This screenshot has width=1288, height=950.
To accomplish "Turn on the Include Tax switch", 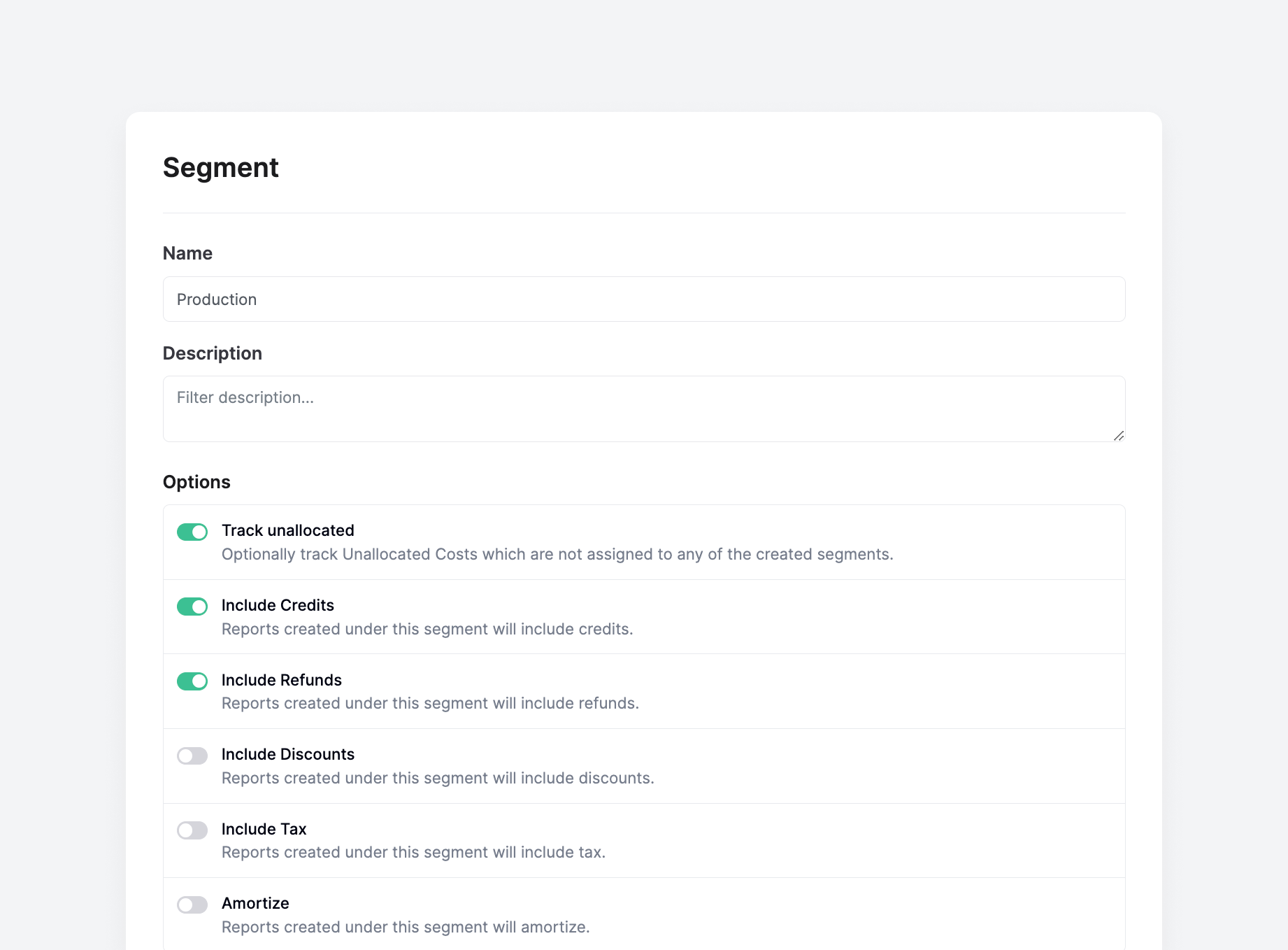I will [192, 830].
